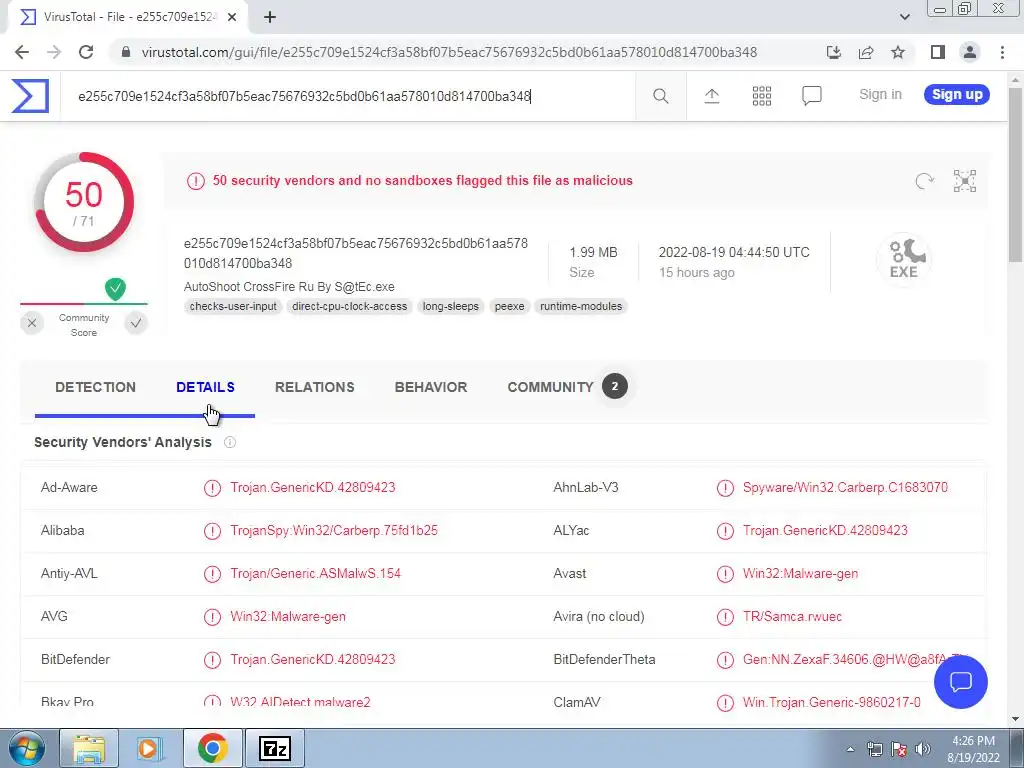The height and width of the screenshot is (768, 1024).
Task: Click the file name AutoShoot CrossFire text
Action: pos(289,287)
